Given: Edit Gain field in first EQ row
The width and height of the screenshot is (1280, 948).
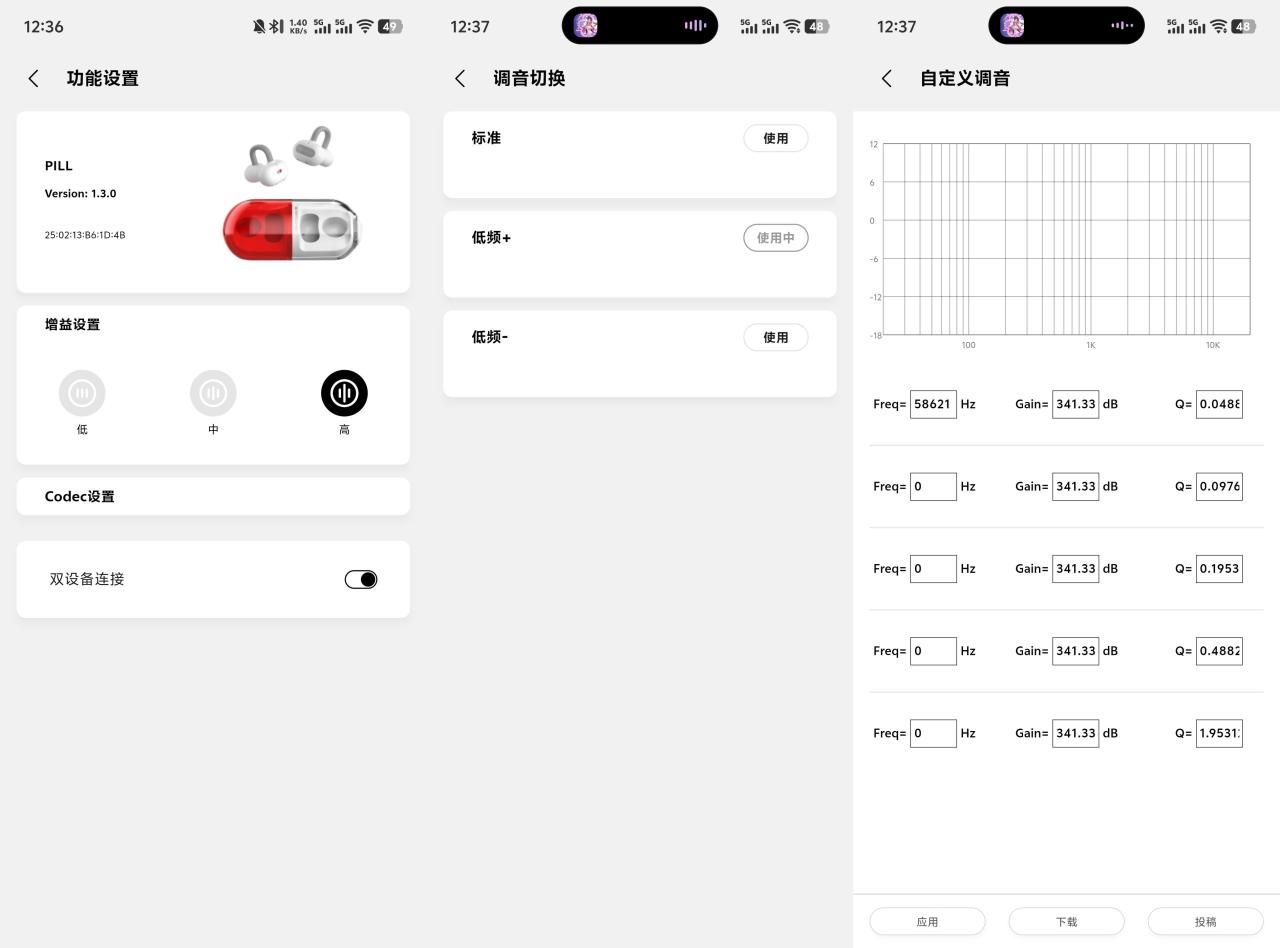Looking at the screenshot, I should (1075, 404).
